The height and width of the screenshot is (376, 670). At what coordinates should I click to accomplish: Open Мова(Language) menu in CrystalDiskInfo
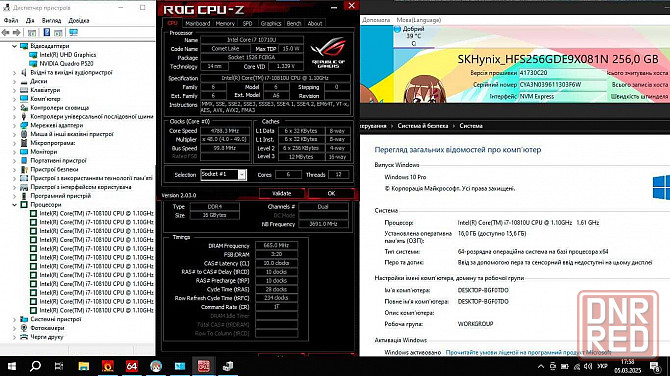[419, 20]
